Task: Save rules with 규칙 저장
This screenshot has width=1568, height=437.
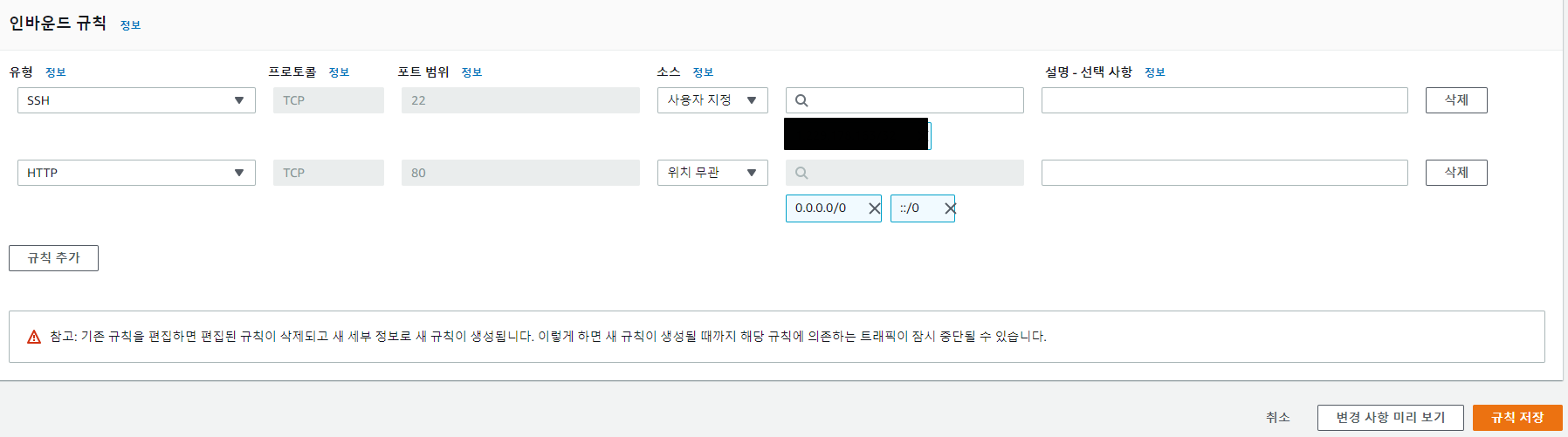Action: [x=1517, y=418]
